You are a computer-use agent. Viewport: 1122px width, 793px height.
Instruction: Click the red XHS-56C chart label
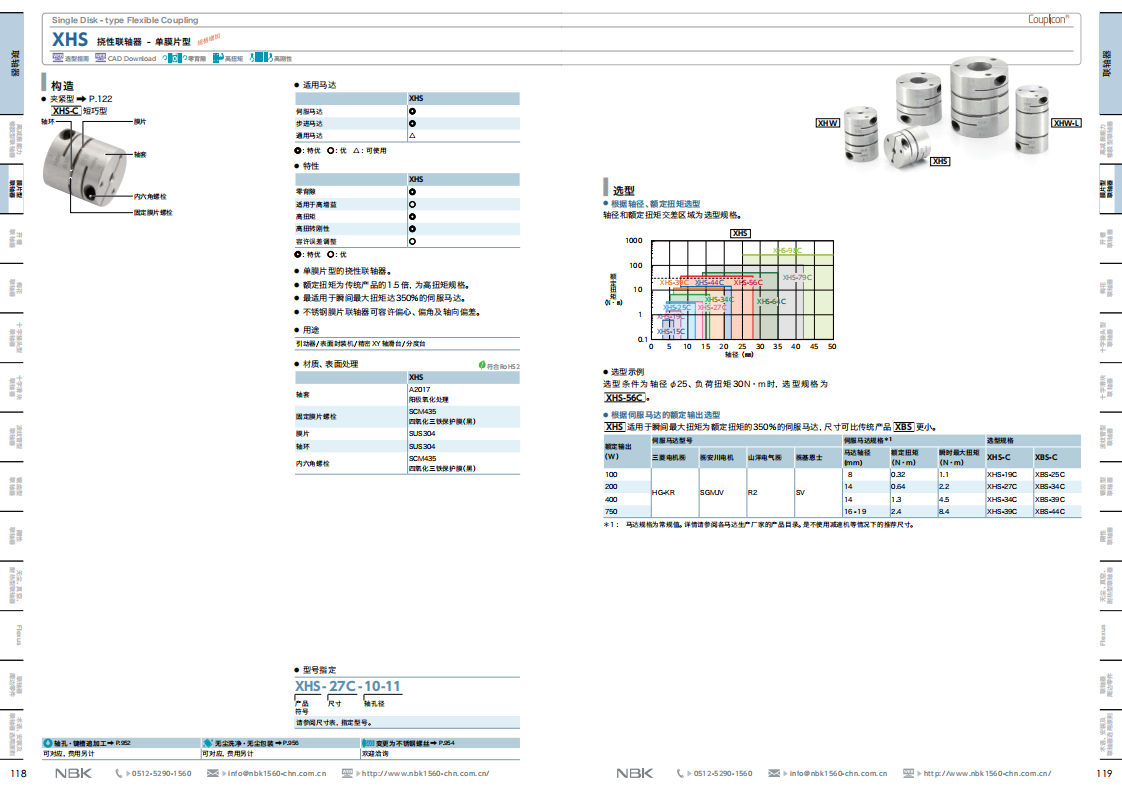pyautogui.click(x=748, y=283)
